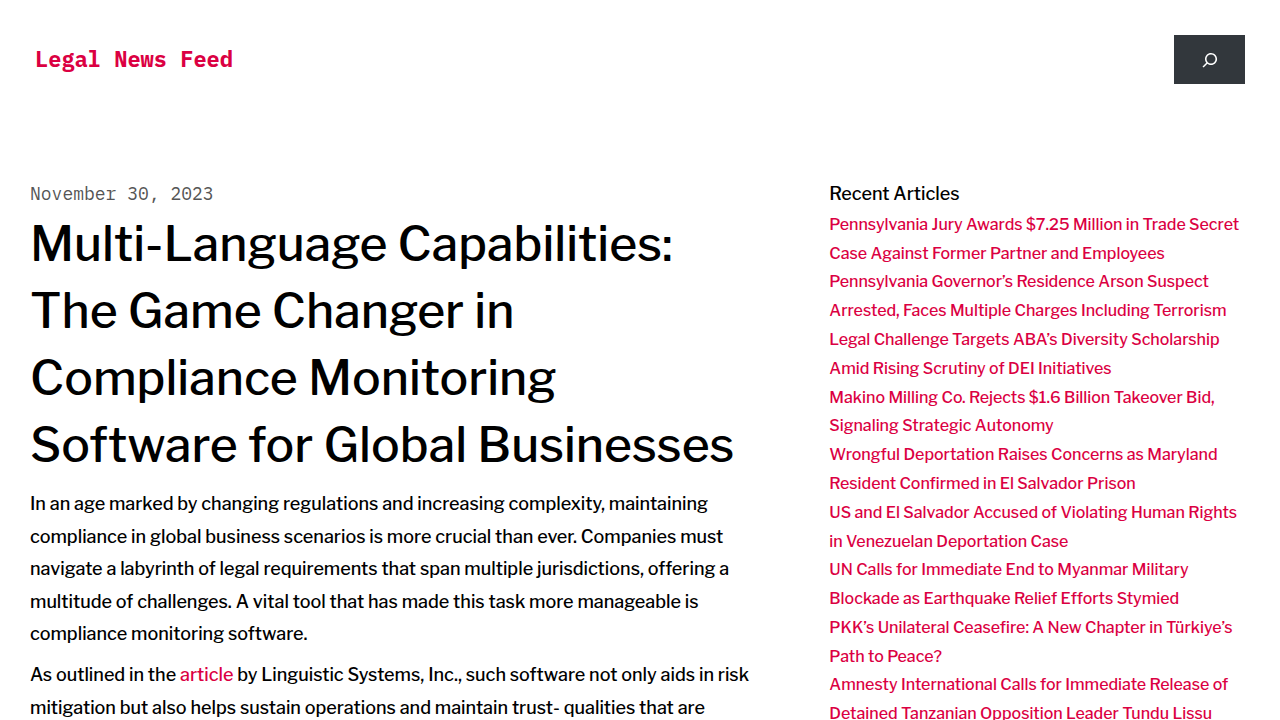
Task: Open Amnesty International Calls for Release article
Action: tap(1029, 699)
